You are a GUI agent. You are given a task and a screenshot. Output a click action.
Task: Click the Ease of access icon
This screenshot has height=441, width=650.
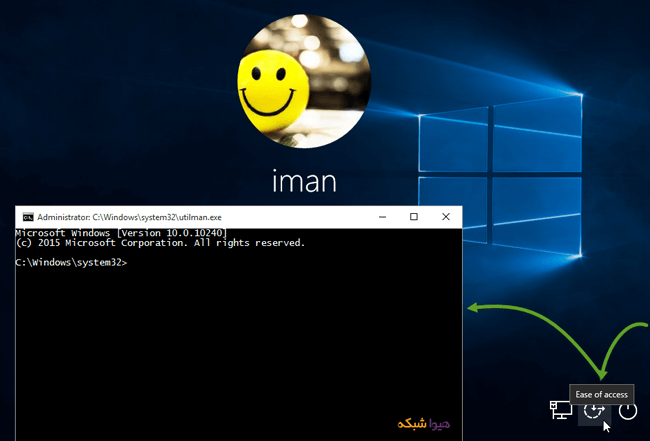pos(594,410)
